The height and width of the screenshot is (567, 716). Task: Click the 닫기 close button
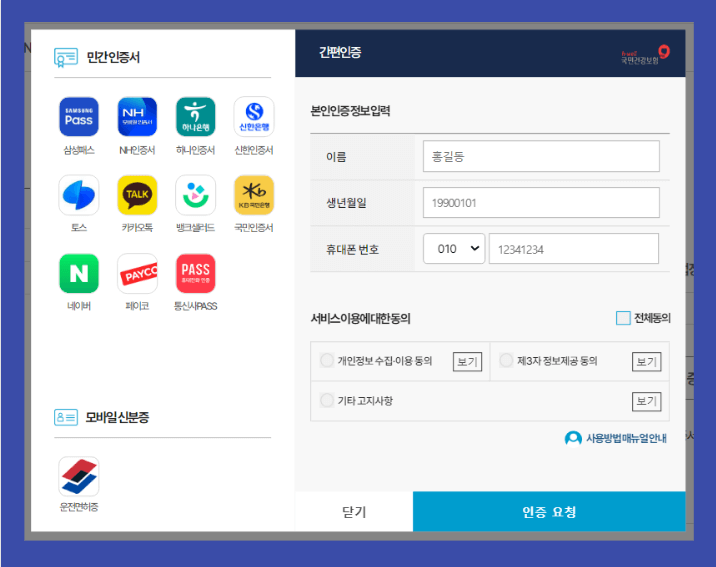coord(354,511)
